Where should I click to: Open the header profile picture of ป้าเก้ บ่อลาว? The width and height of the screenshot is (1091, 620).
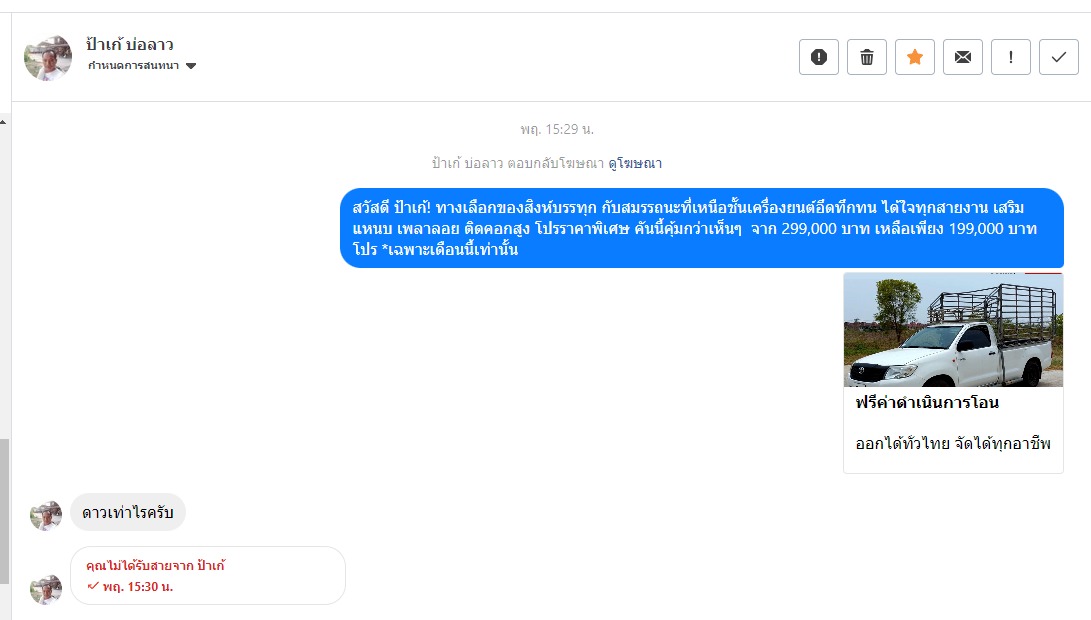coord(48,58)
